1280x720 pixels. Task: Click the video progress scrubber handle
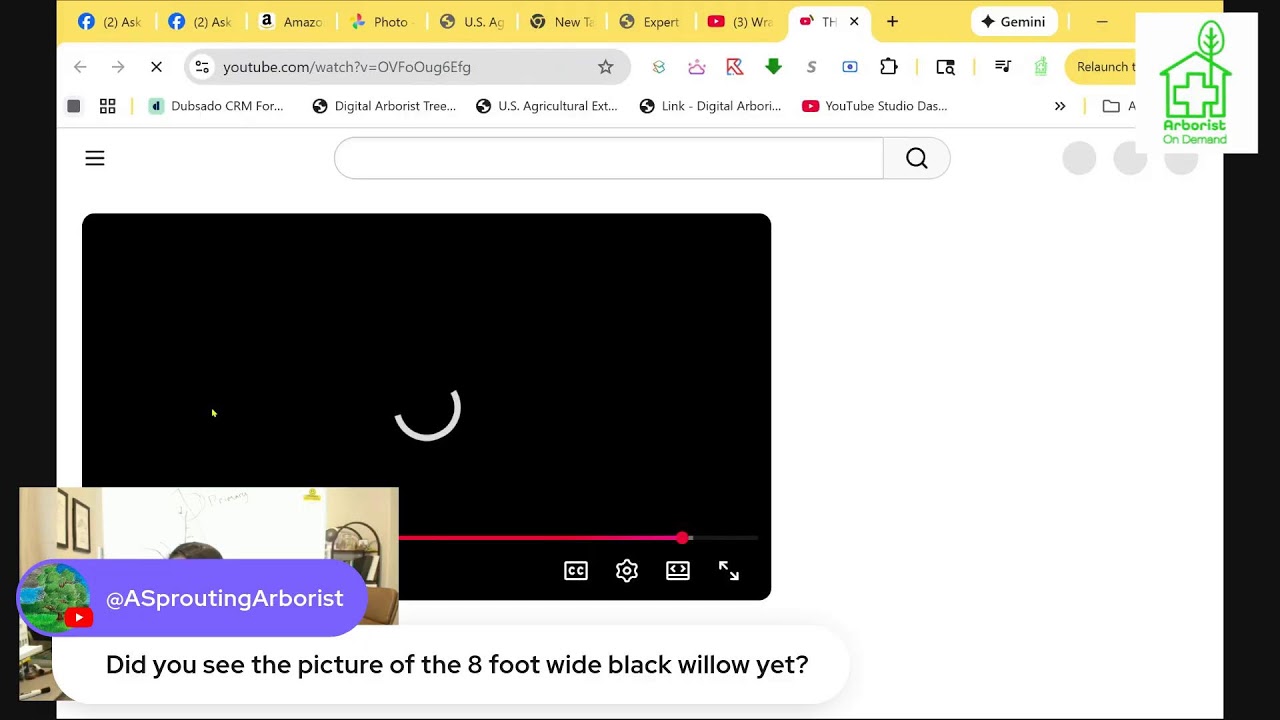tap(682, 538)
